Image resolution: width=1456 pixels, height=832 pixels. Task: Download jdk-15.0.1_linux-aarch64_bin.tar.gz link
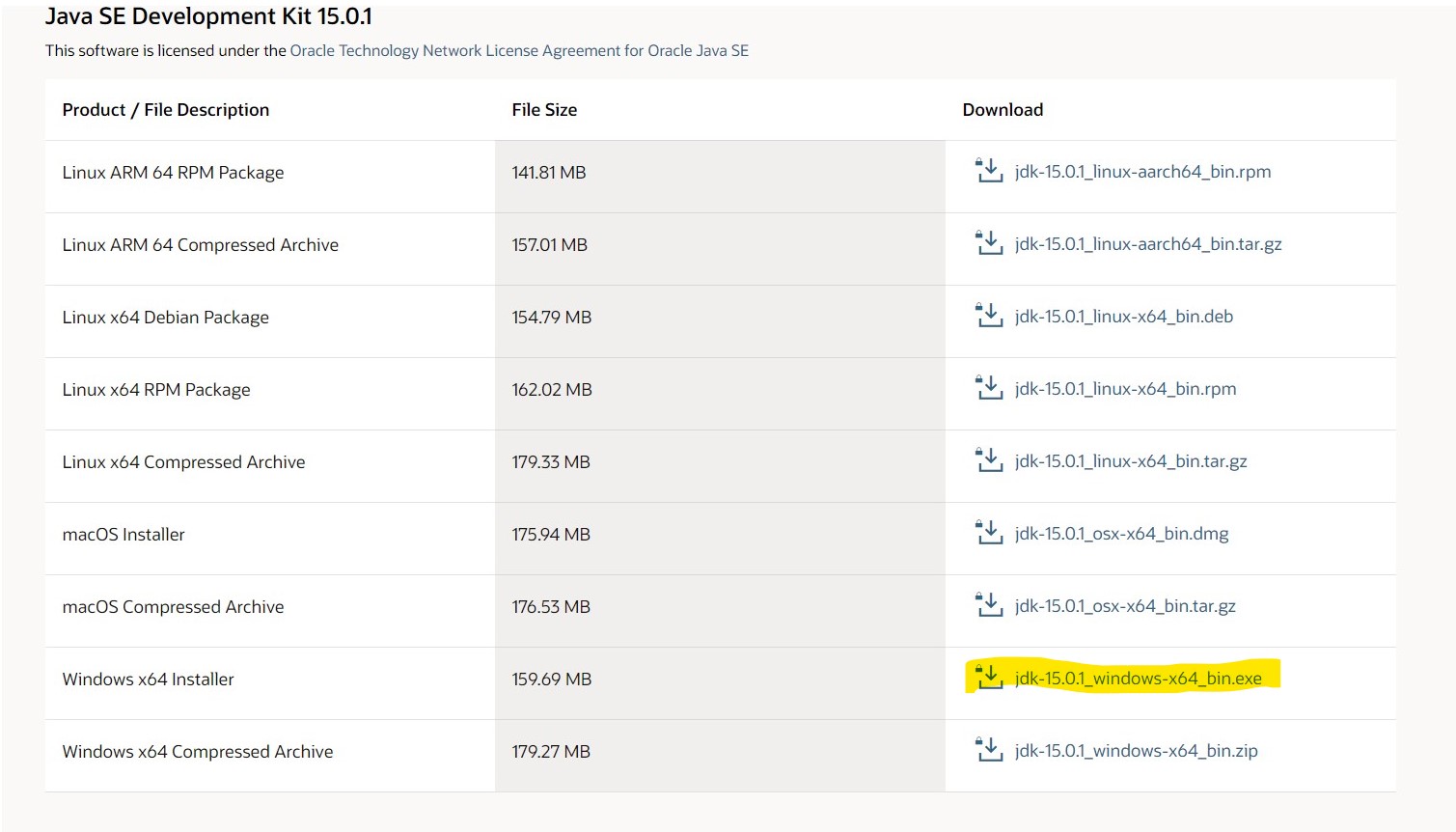[1148, 244]
